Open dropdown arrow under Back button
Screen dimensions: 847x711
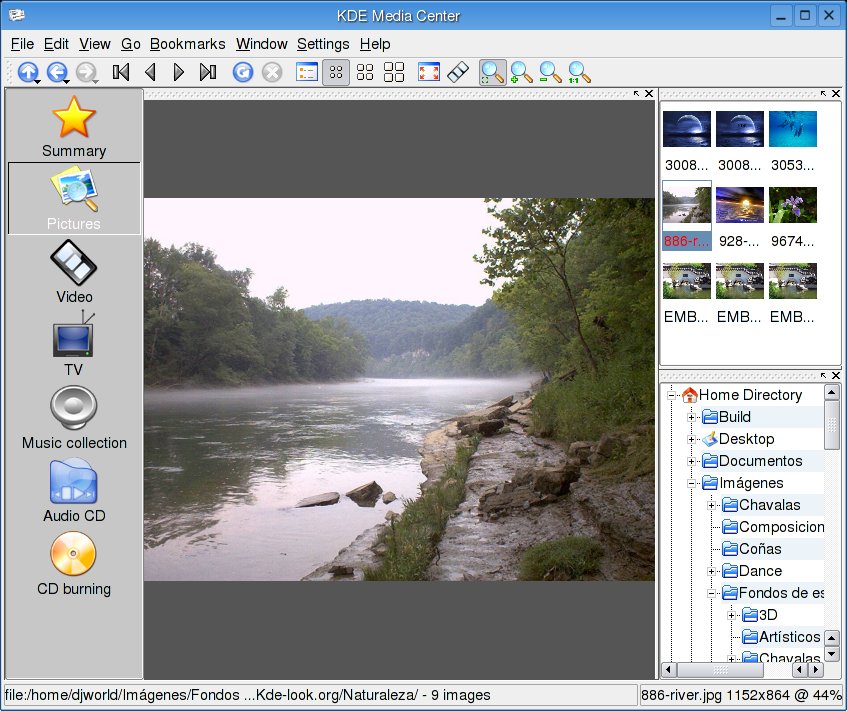pos(66,82)
